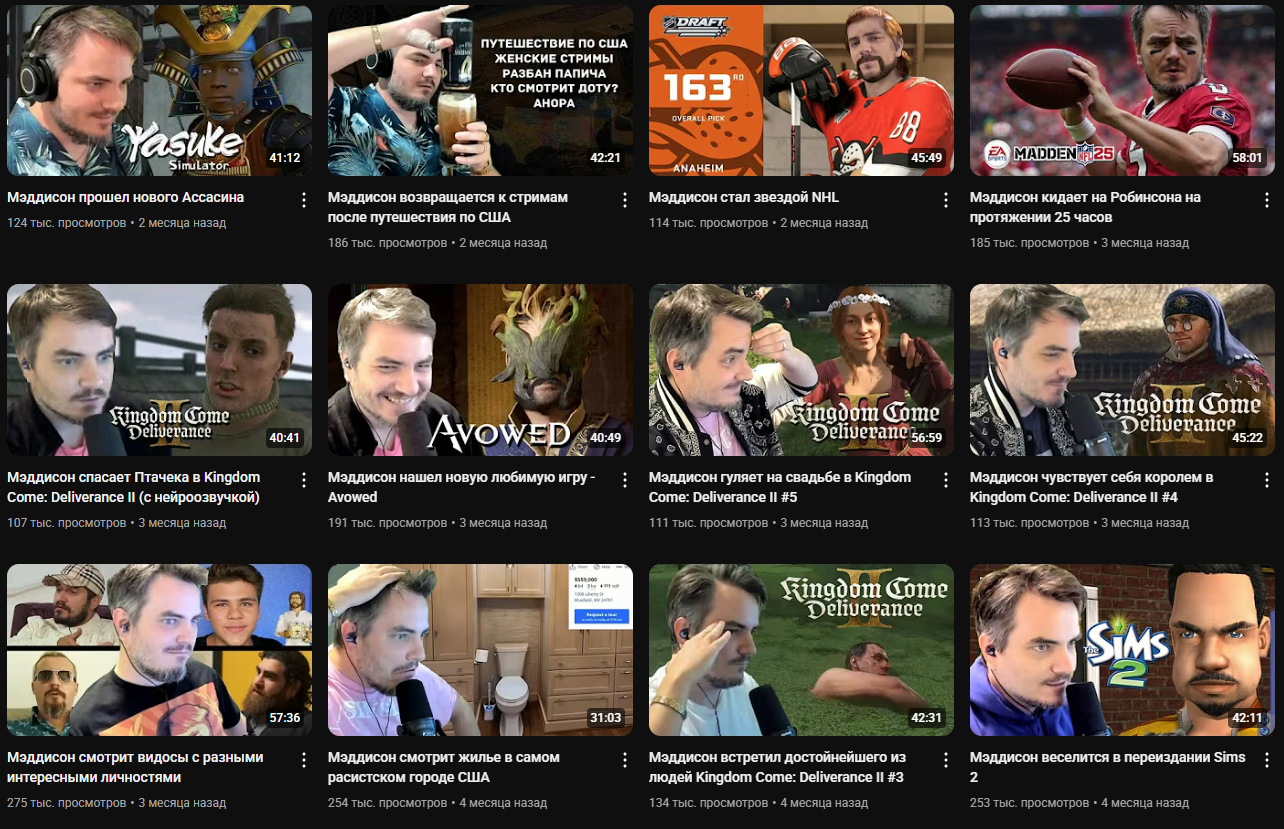
Task: Open the wedding Kingdom Come thumbnail with flower crown
Action: 801,370
